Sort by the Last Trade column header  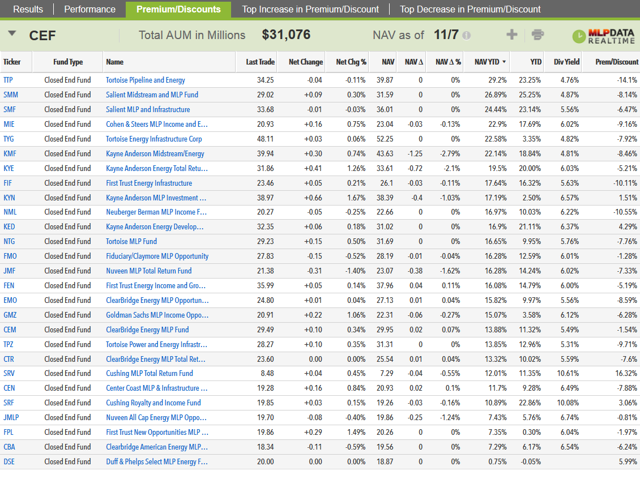(260, 62)
